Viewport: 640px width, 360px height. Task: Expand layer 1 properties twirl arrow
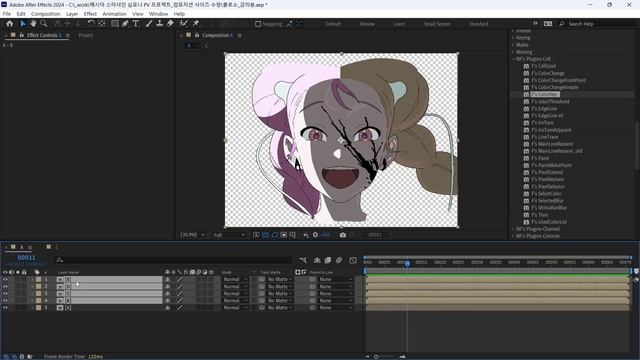(32, 280)
